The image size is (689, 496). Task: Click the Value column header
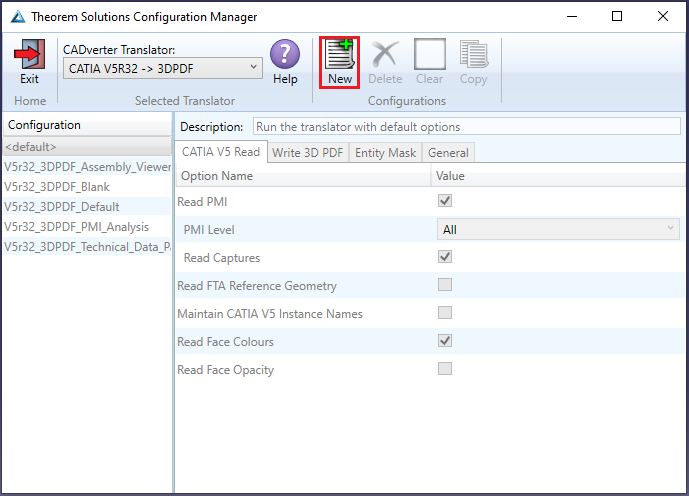(558, 176)
